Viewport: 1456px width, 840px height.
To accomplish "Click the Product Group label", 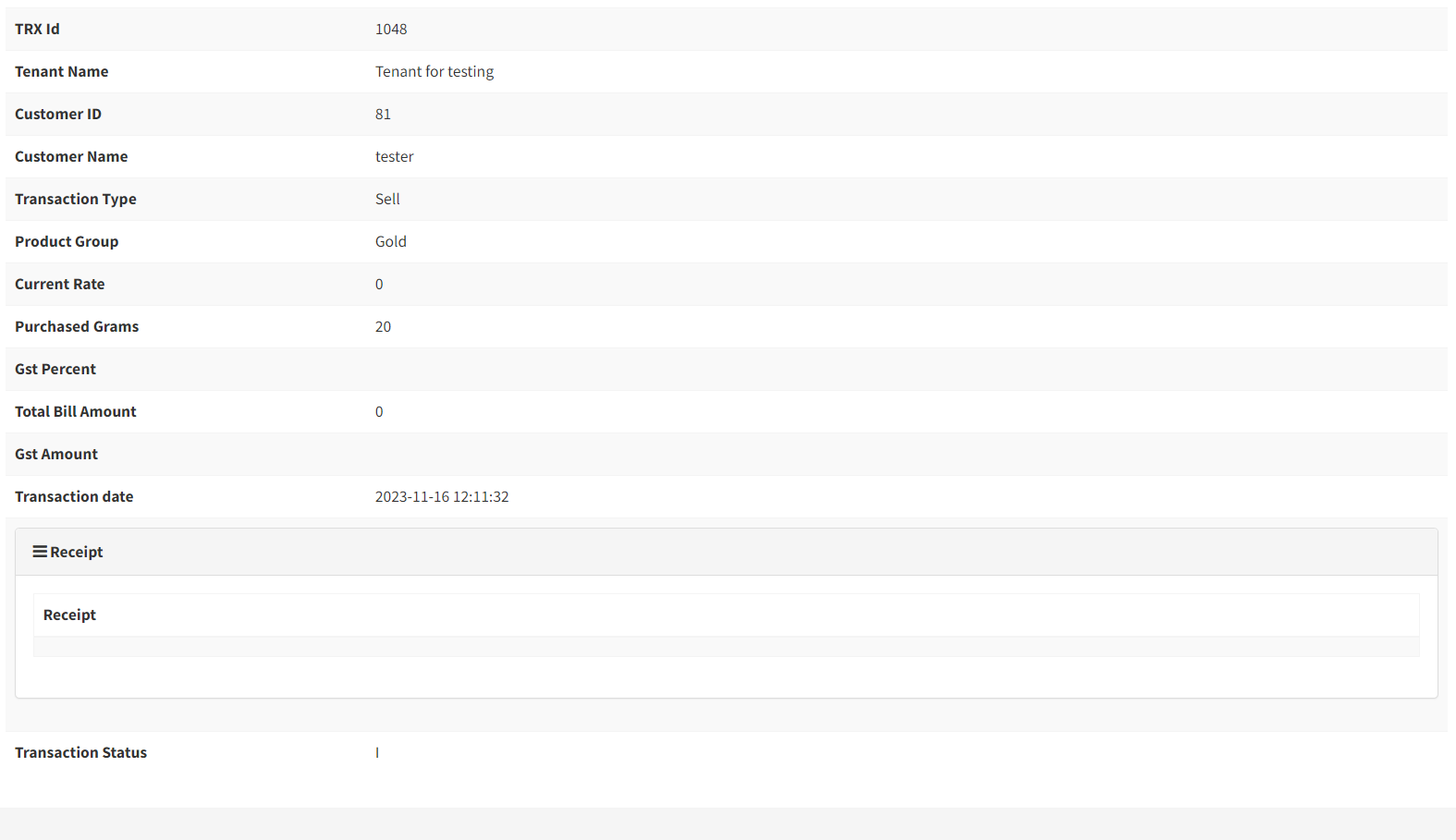I will [x=67, y=242].
